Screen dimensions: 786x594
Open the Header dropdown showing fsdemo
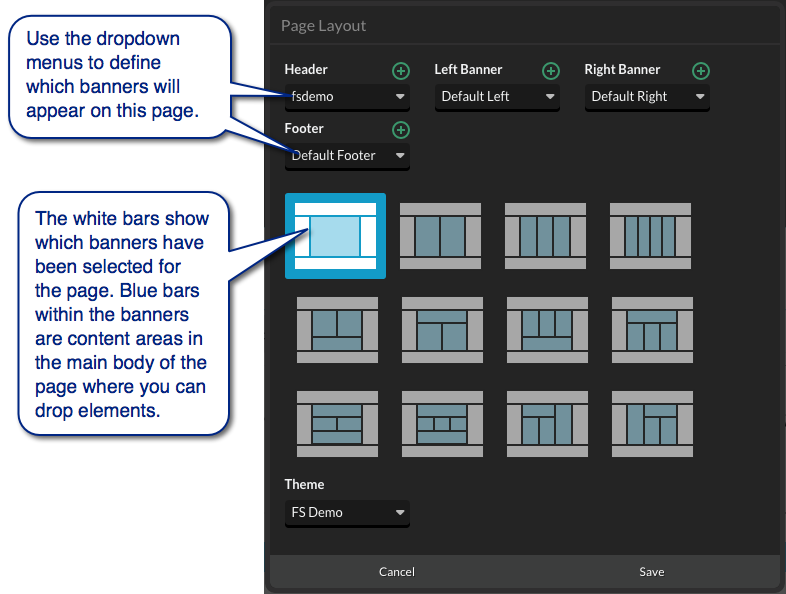347,97
